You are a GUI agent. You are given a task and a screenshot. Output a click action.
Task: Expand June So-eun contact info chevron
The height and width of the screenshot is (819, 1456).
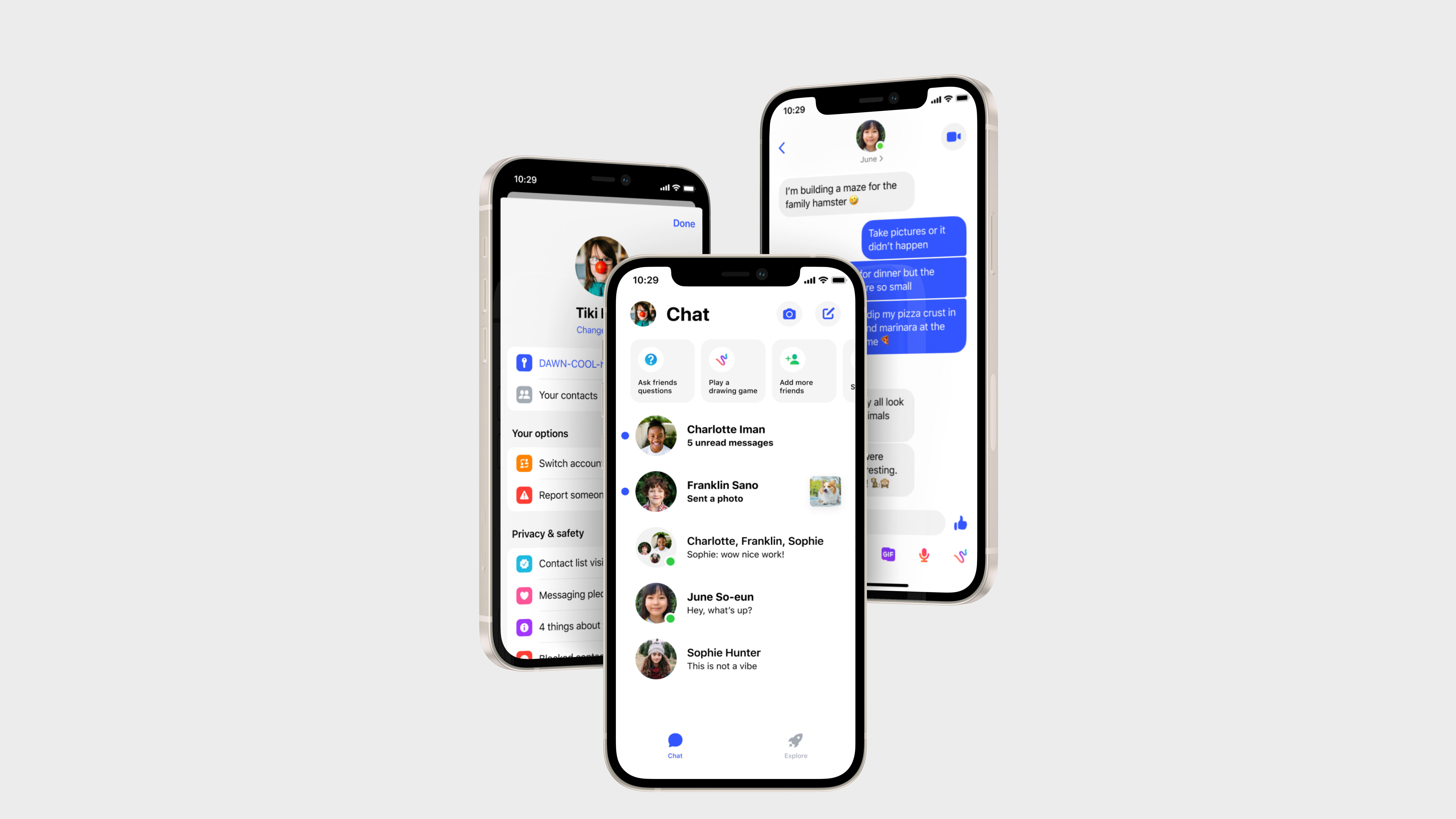(x=880, y=158)
